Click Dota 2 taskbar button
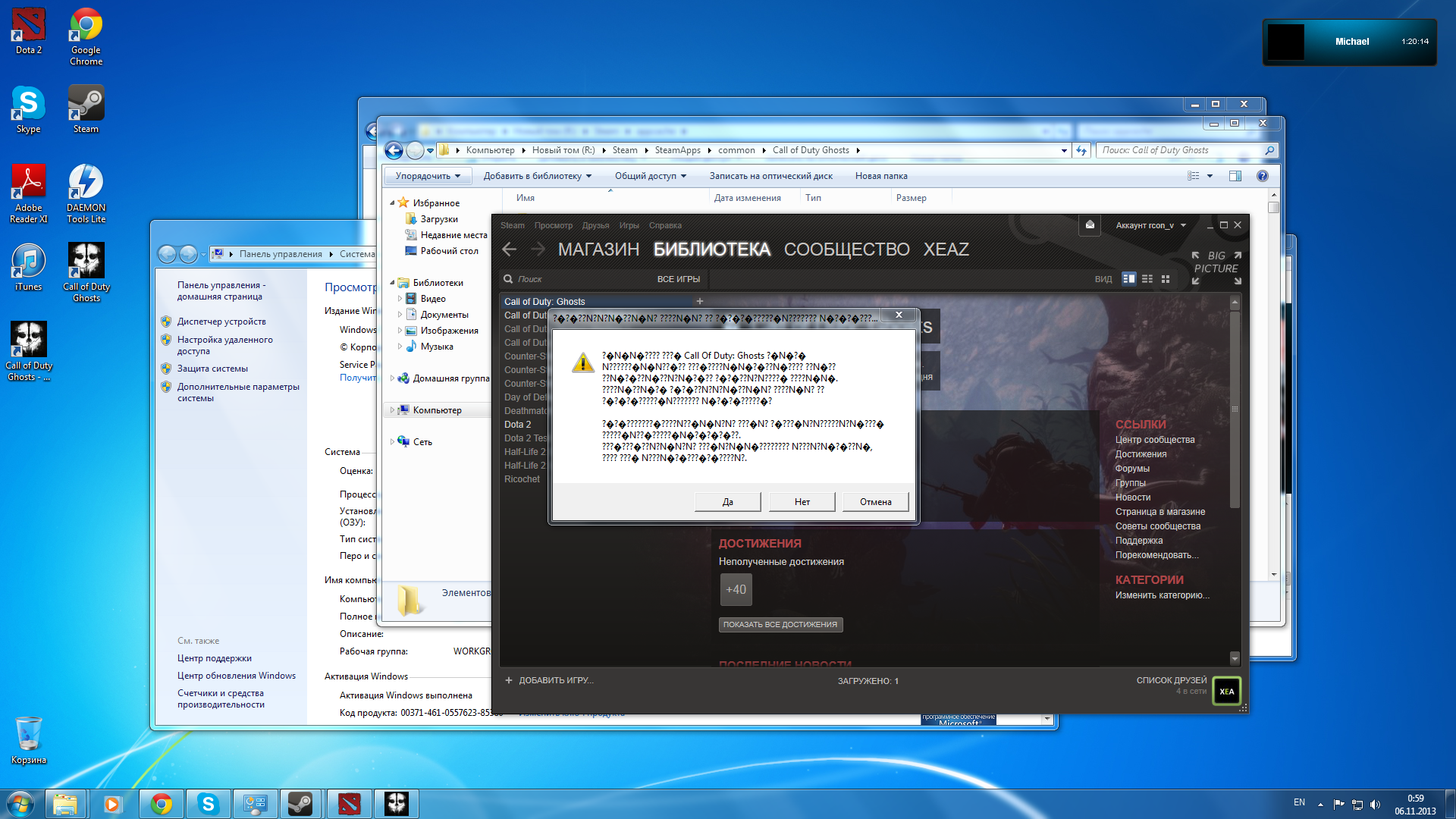The image size is (1456, 819). [x=349, y=804]
